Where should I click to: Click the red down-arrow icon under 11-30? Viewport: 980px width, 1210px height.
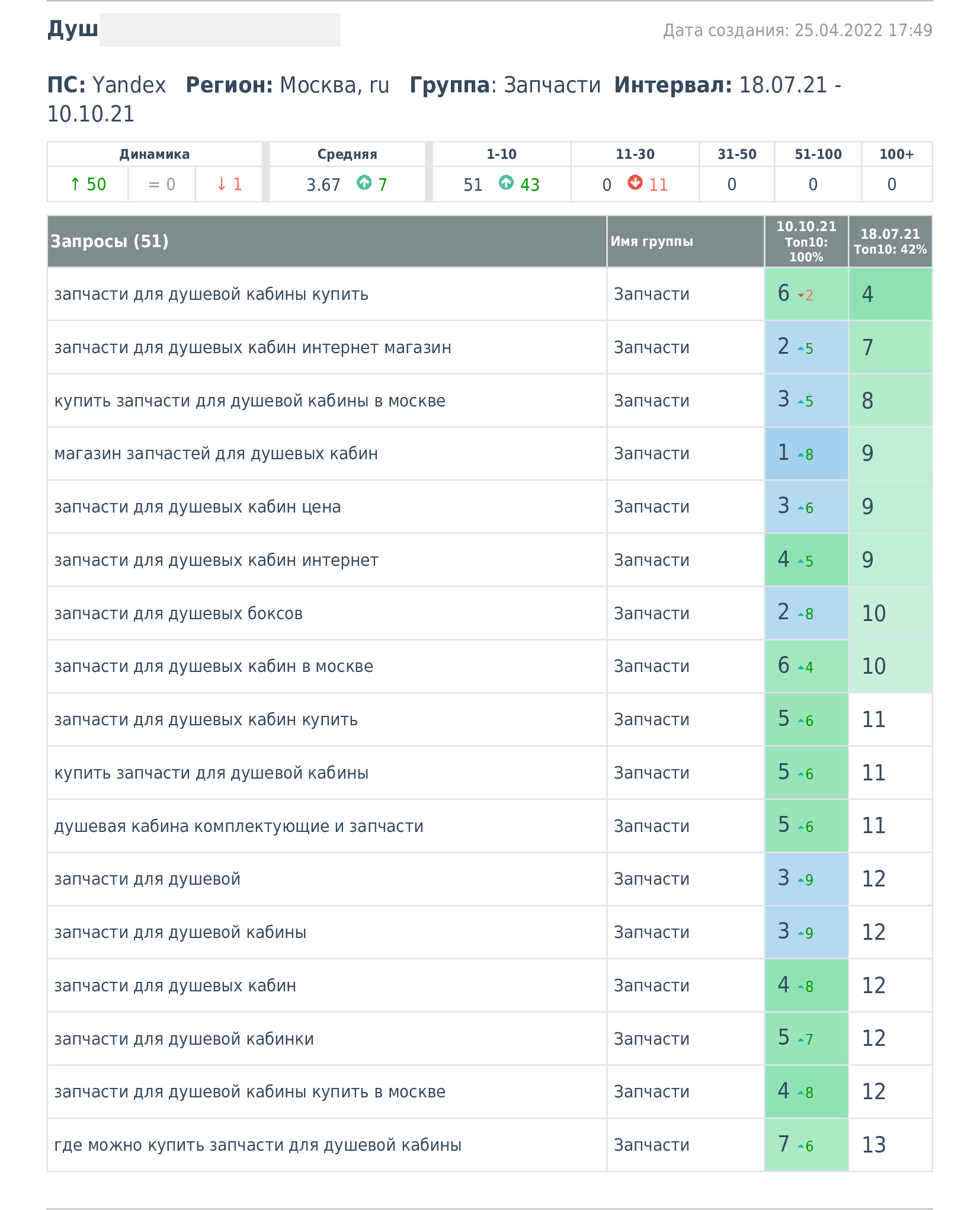click(635, 183)
